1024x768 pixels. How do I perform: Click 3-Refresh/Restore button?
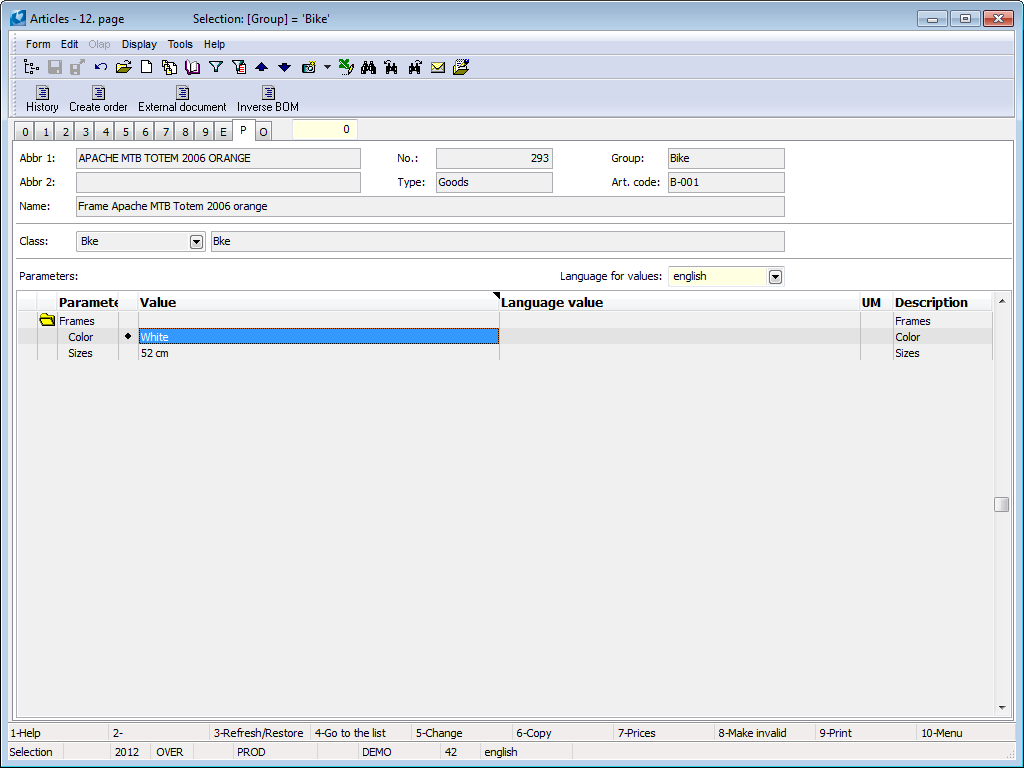point(260,733)
